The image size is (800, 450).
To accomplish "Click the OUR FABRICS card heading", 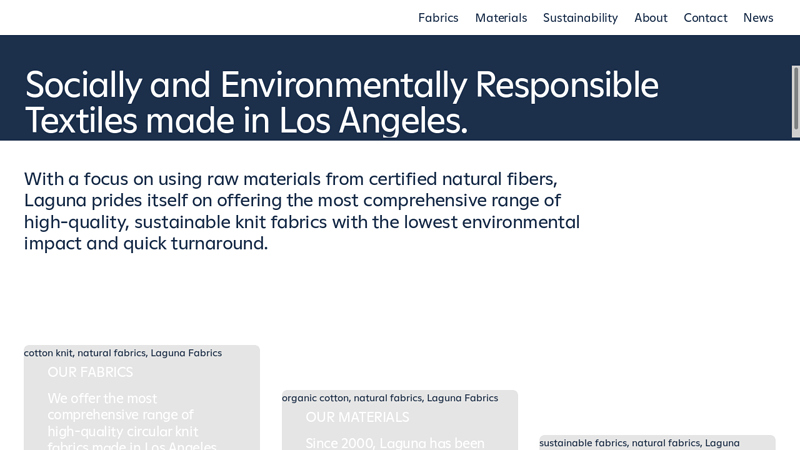I will (x=90, y=372).
